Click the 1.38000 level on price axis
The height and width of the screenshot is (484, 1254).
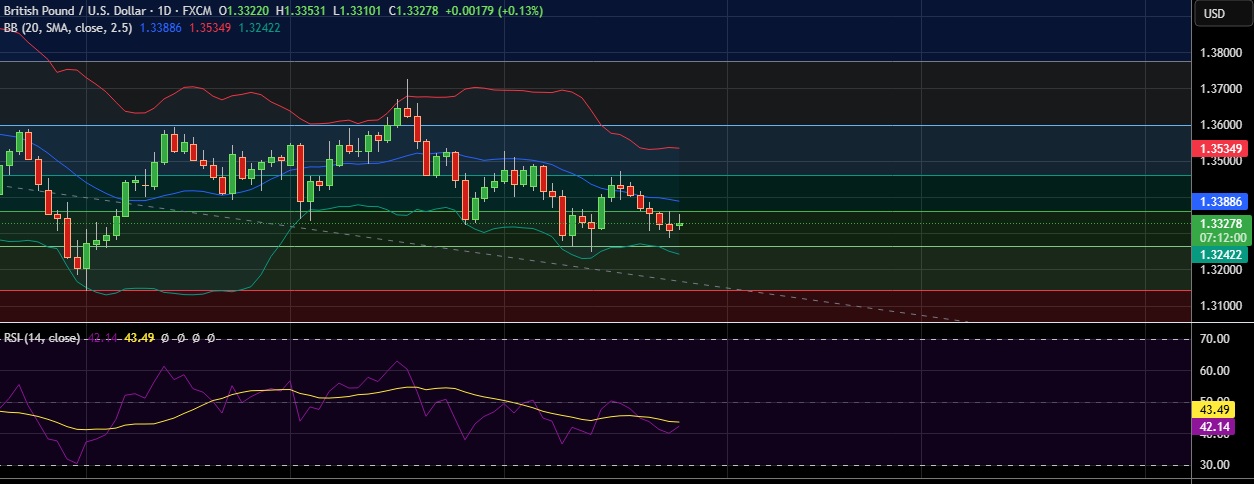click(1221, 52)
